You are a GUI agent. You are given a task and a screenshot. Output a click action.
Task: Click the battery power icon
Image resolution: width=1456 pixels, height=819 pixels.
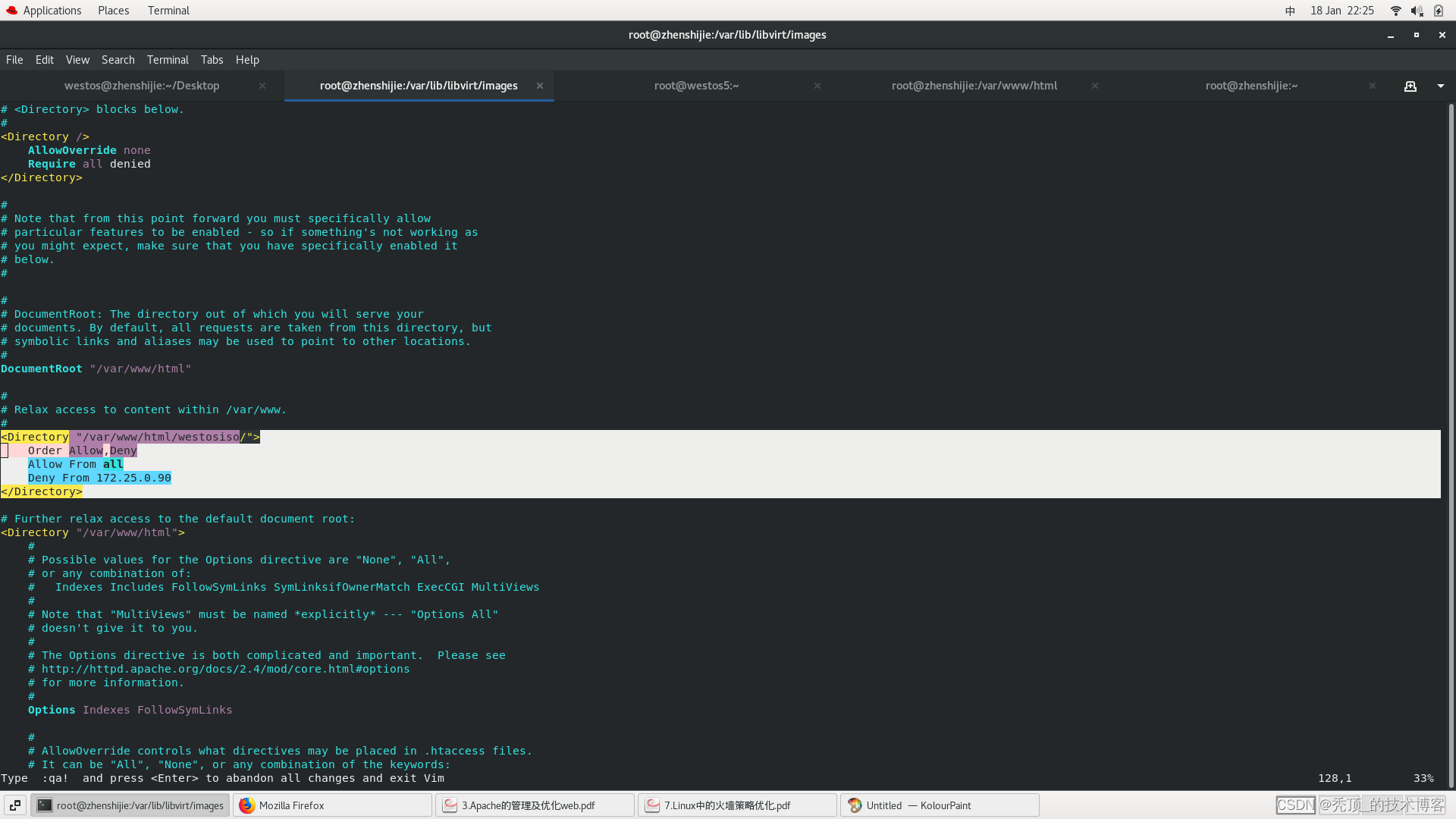(1439, 11)
